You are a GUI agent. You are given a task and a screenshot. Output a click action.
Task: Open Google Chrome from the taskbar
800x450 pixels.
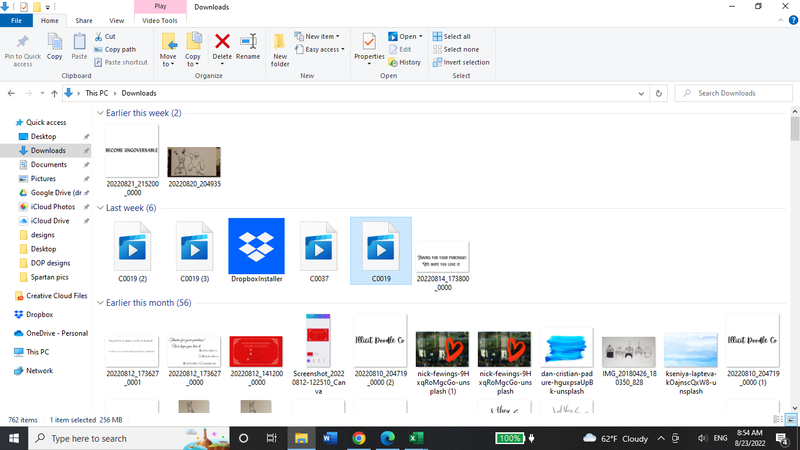pos(359,438)
